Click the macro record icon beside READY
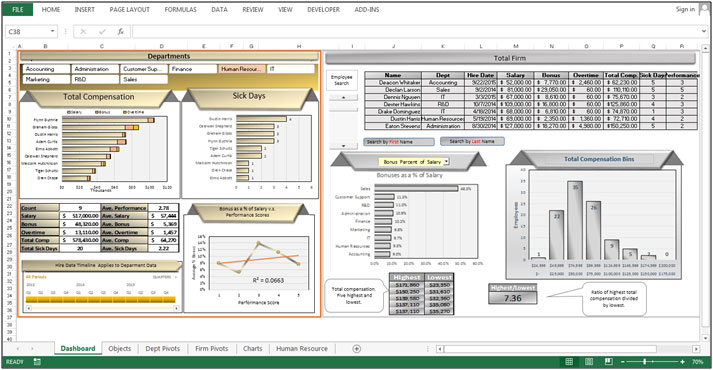 click(37, 362)
